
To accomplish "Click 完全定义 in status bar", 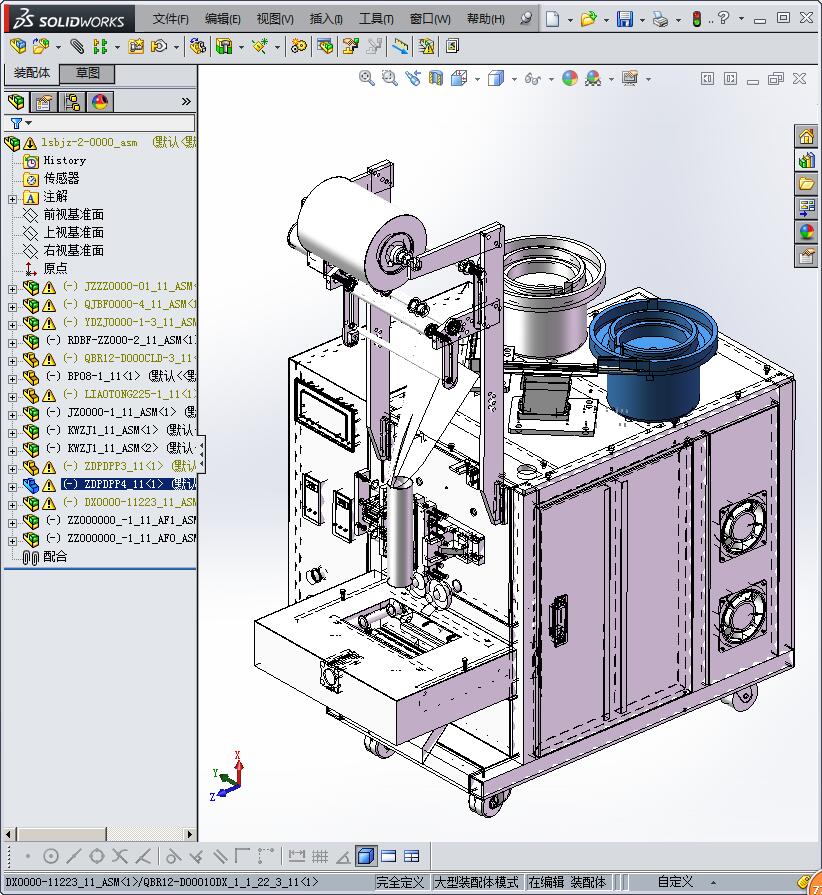I will pos(400,882).
